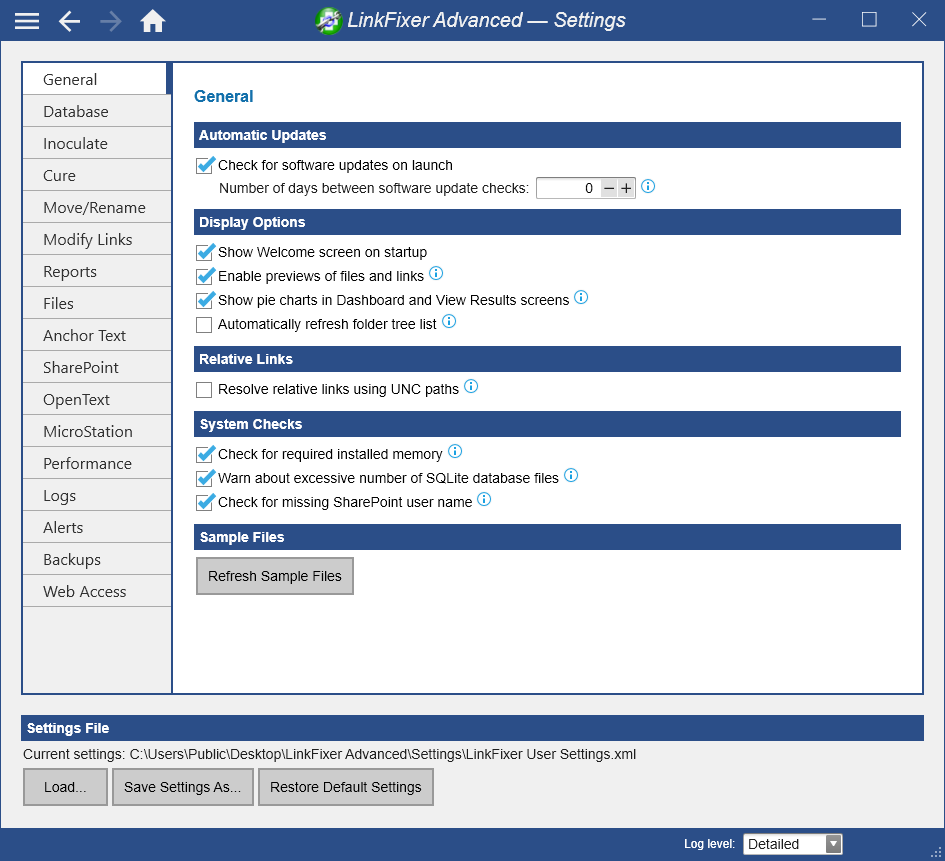The image size is (945, 861).
Task: Open the Inoculate settings tab
Action: 97,143
